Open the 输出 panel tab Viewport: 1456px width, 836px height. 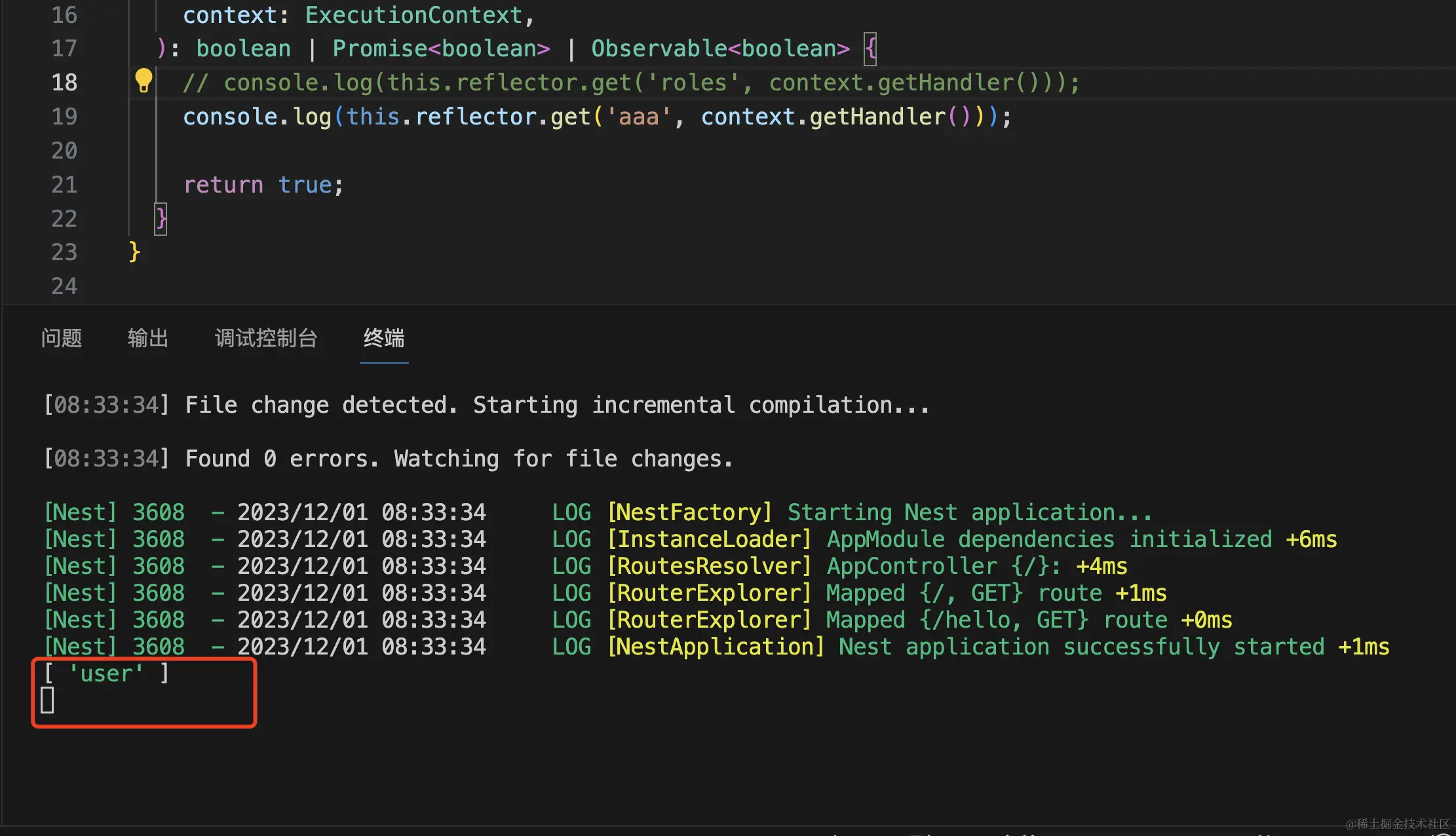point(148,338)
